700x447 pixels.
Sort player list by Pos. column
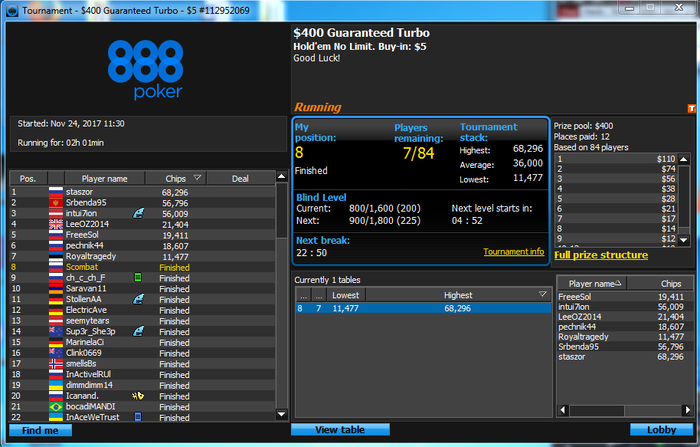(x=28, y=179)
